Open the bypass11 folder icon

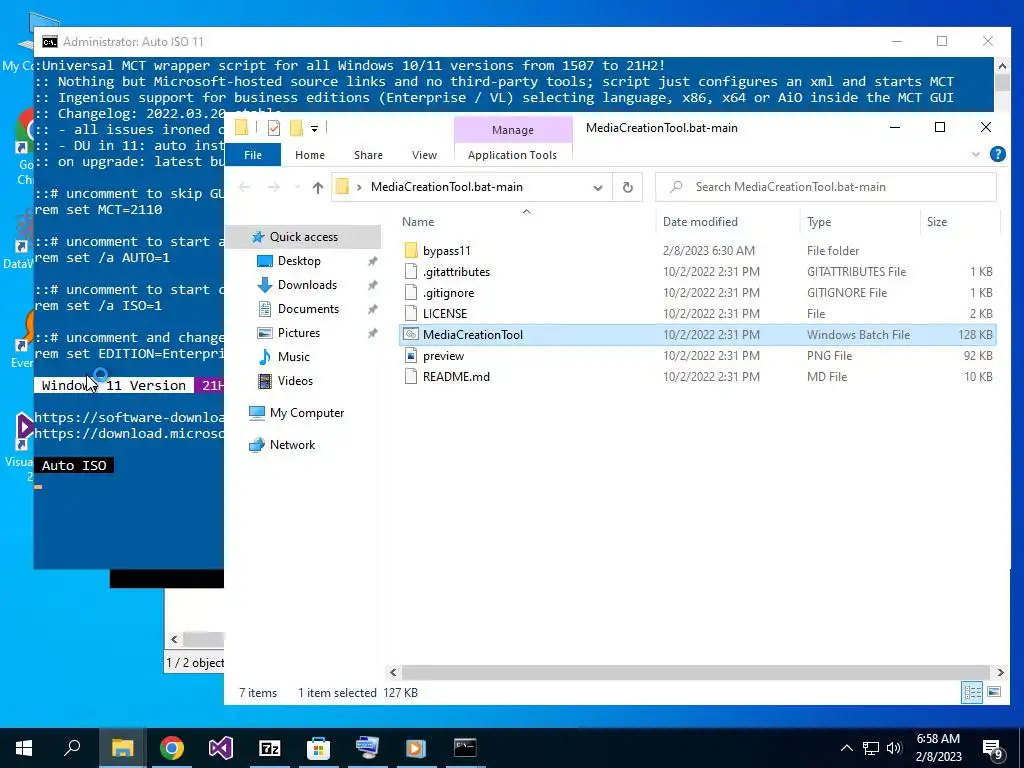click(411, 251)
